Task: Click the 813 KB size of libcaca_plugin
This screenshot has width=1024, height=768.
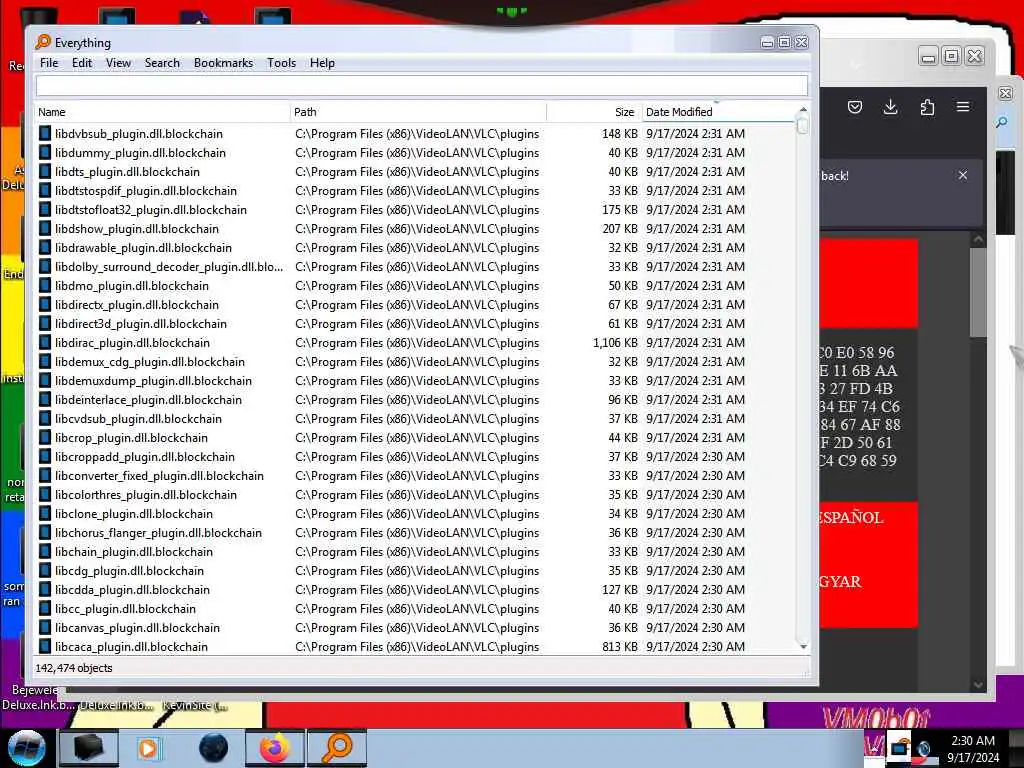Action: [620, 647]
